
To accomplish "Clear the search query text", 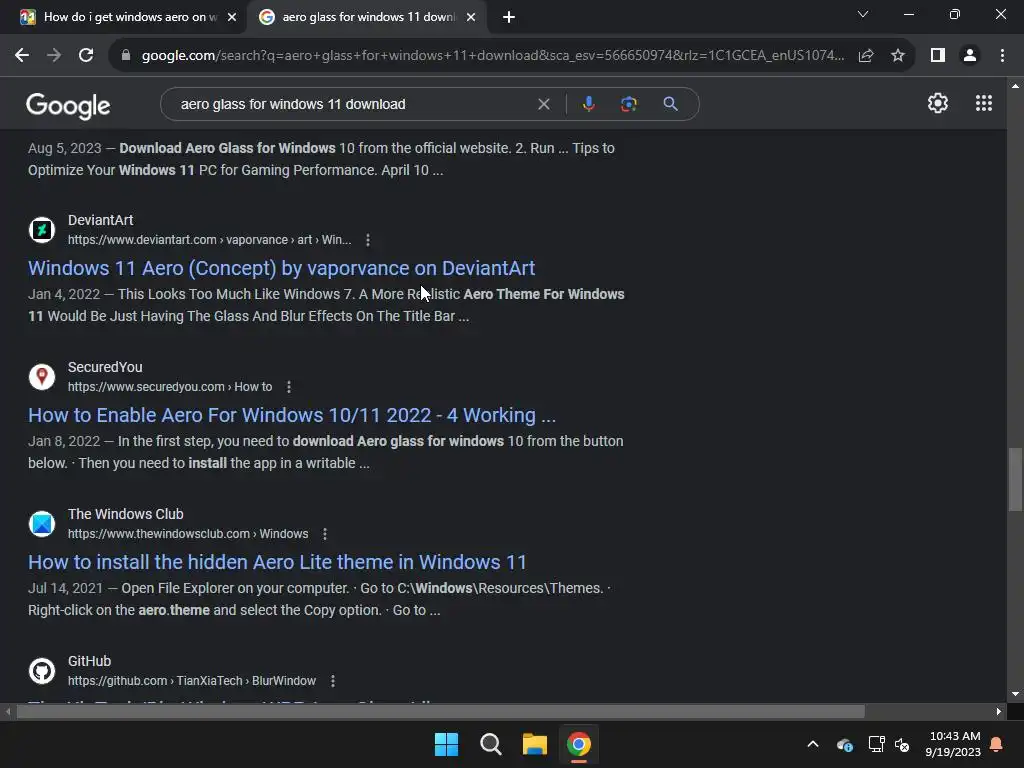I will (543, 104).
